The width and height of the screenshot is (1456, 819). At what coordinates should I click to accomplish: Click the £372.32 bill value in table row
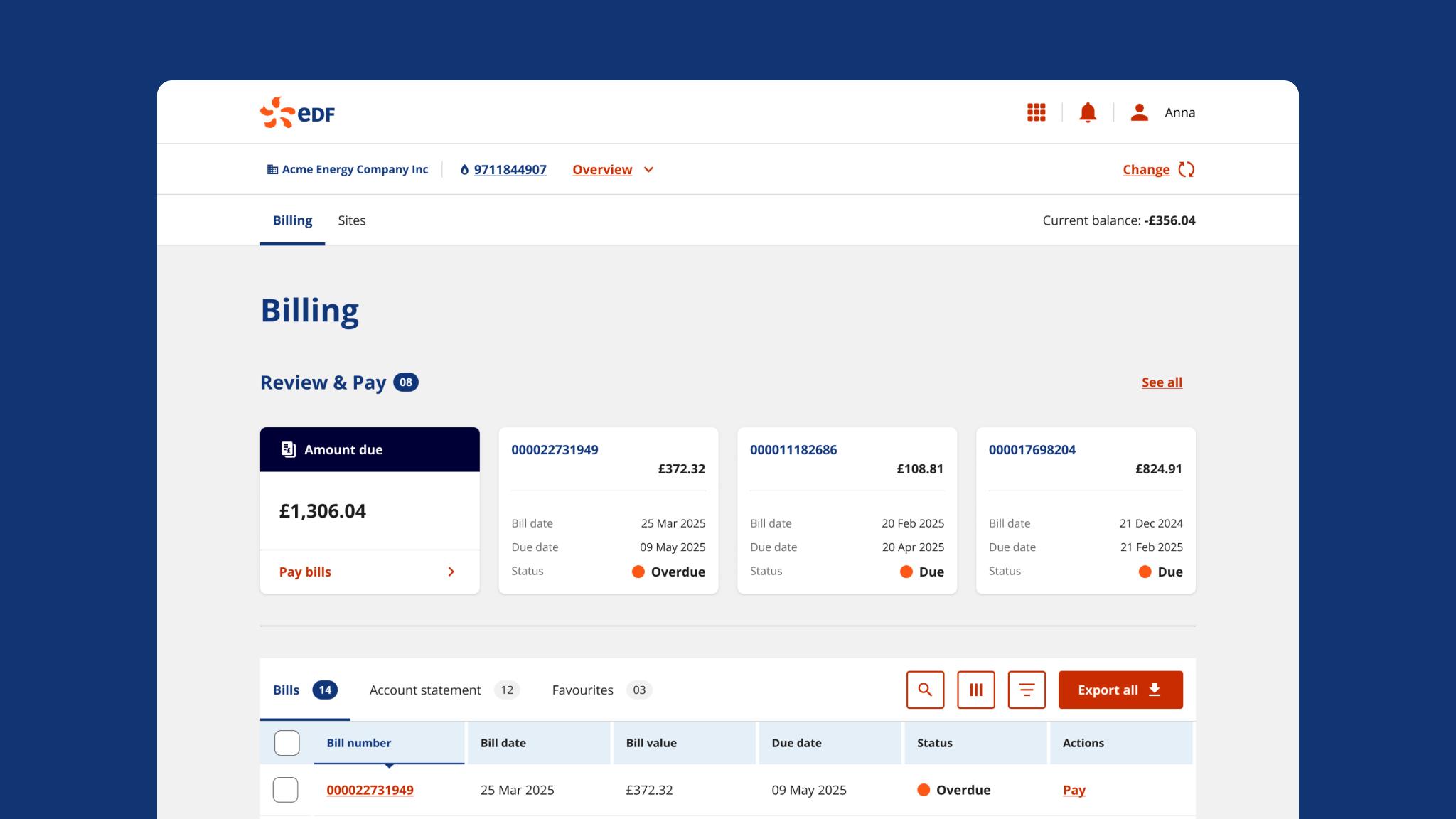click(649, 790)
